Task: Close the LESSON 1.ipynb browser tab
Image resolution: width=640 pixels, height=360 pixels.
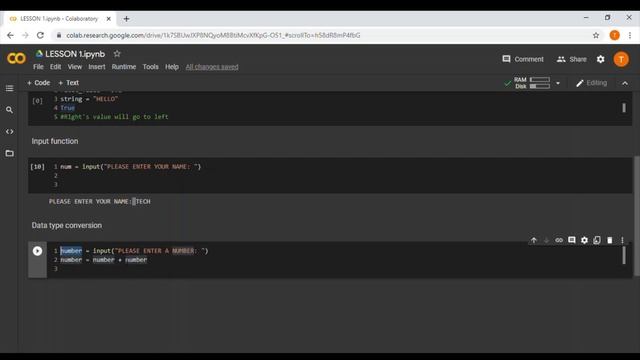Action: click(109, 19)
